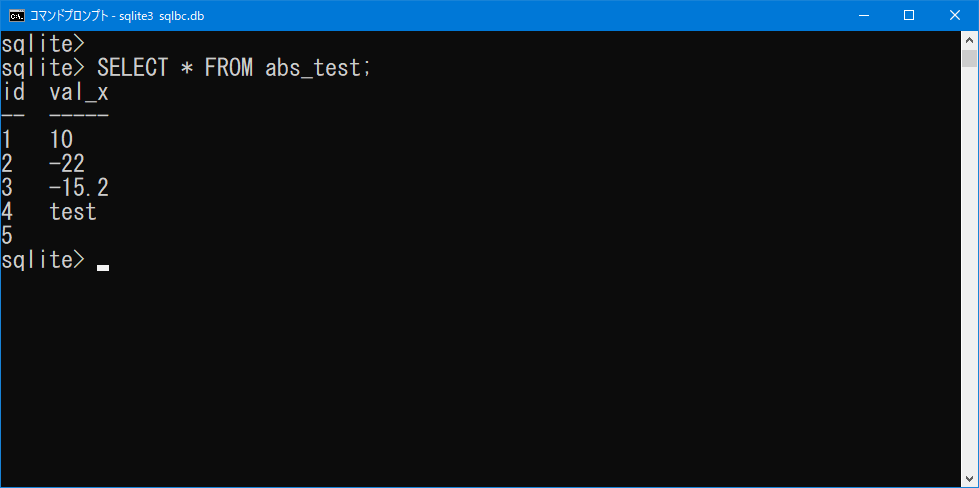This screenshot has height=488, width=979.
Task: Click the scrollbar up arrow
Action: (x=969, y=40)
